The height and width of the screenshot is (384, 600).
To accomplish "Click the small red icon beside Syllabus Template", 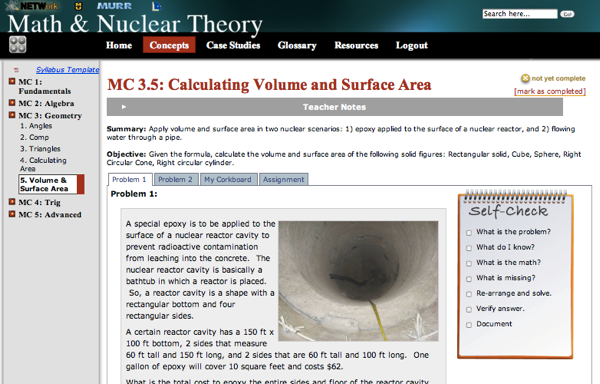I will (x=16, y=70).
